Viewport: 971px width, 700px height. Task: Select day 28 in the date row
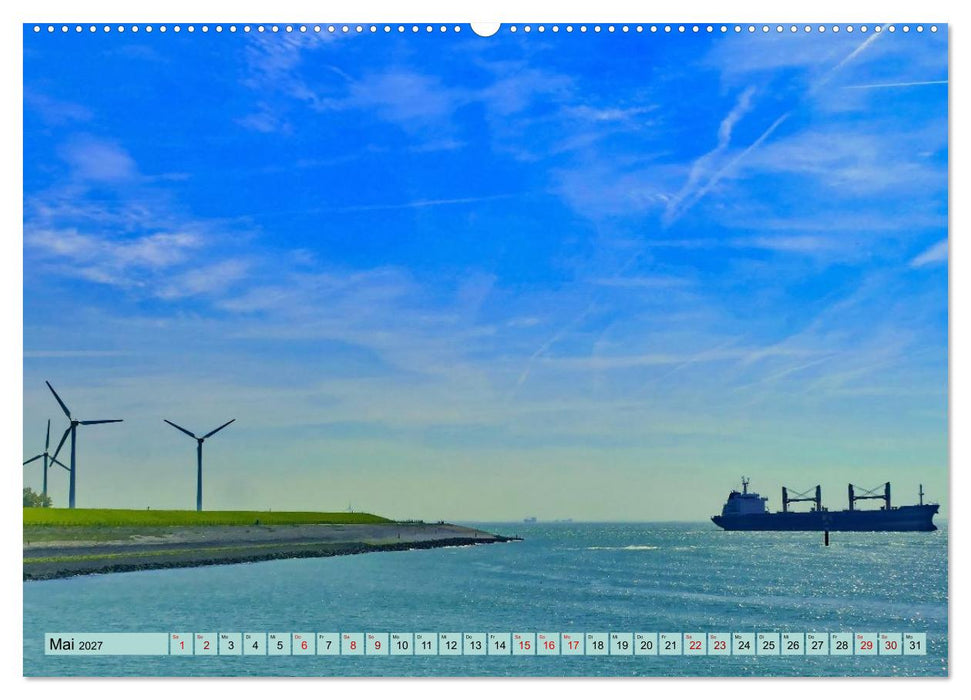point(842,644)
